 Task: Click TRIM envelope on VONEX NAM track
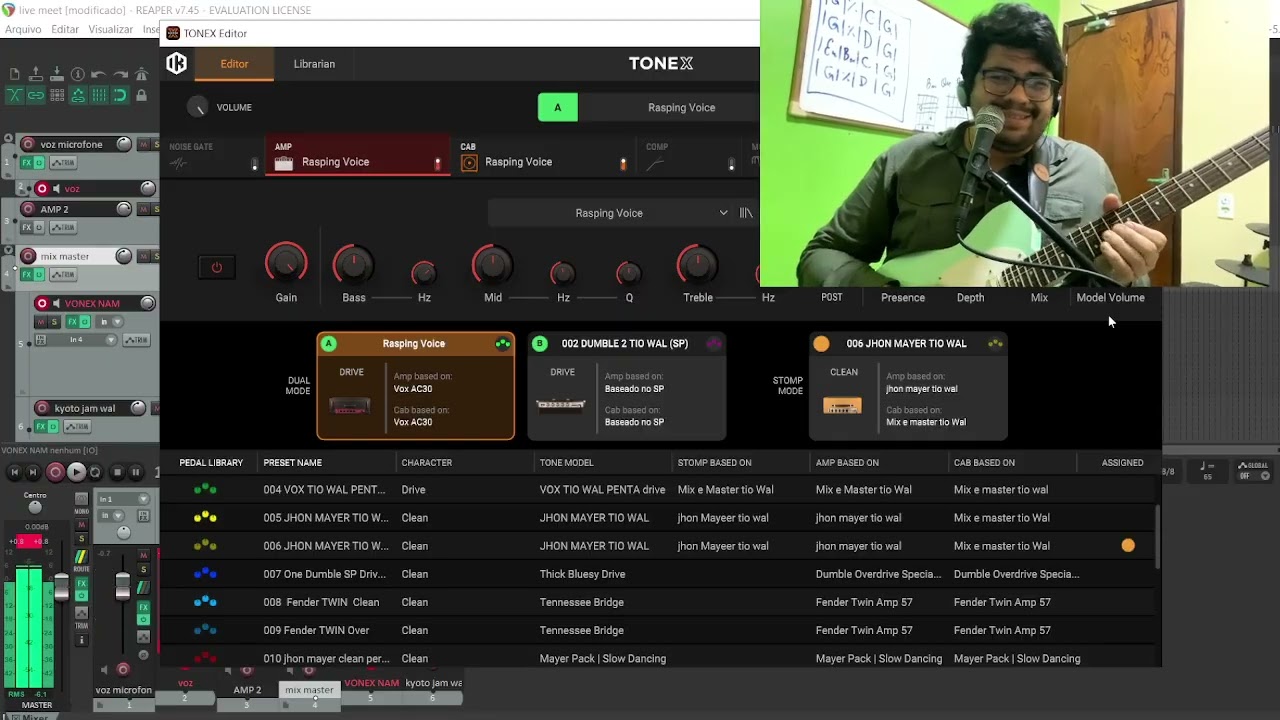[x=136, y=340]
